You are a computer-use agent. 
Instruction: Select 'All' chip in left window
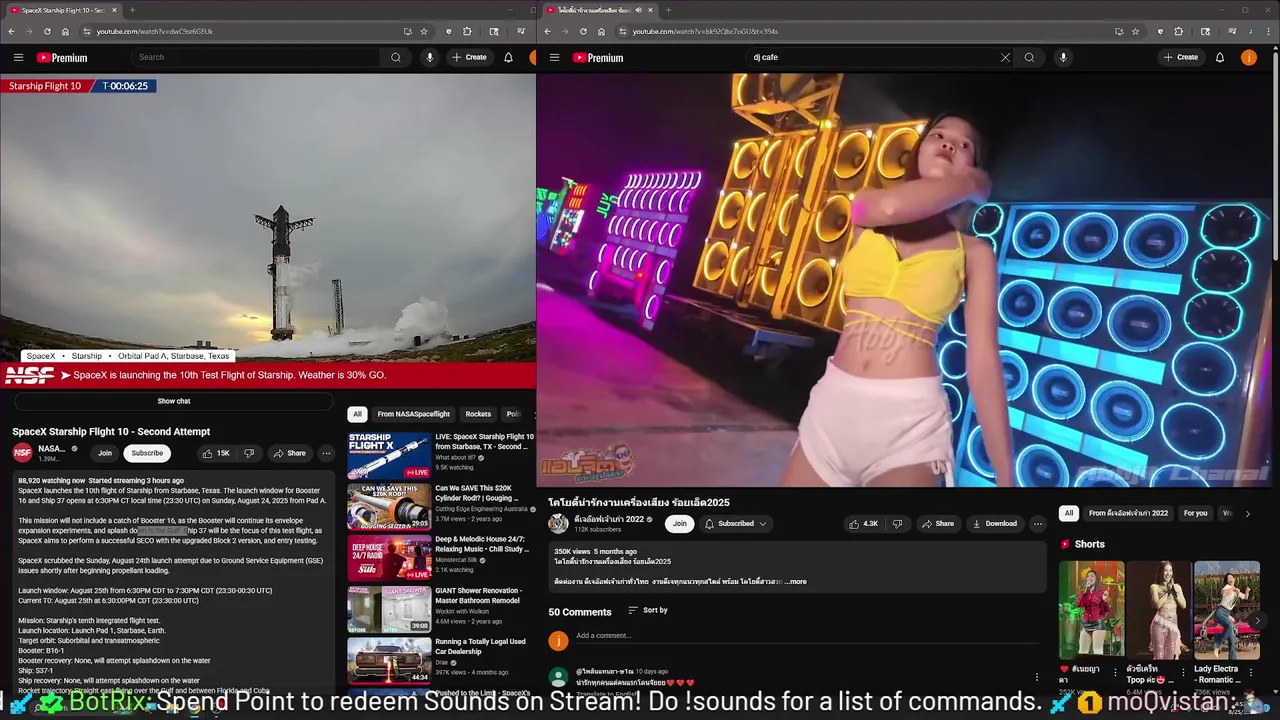pyautogui.click(x=357, y=414)
